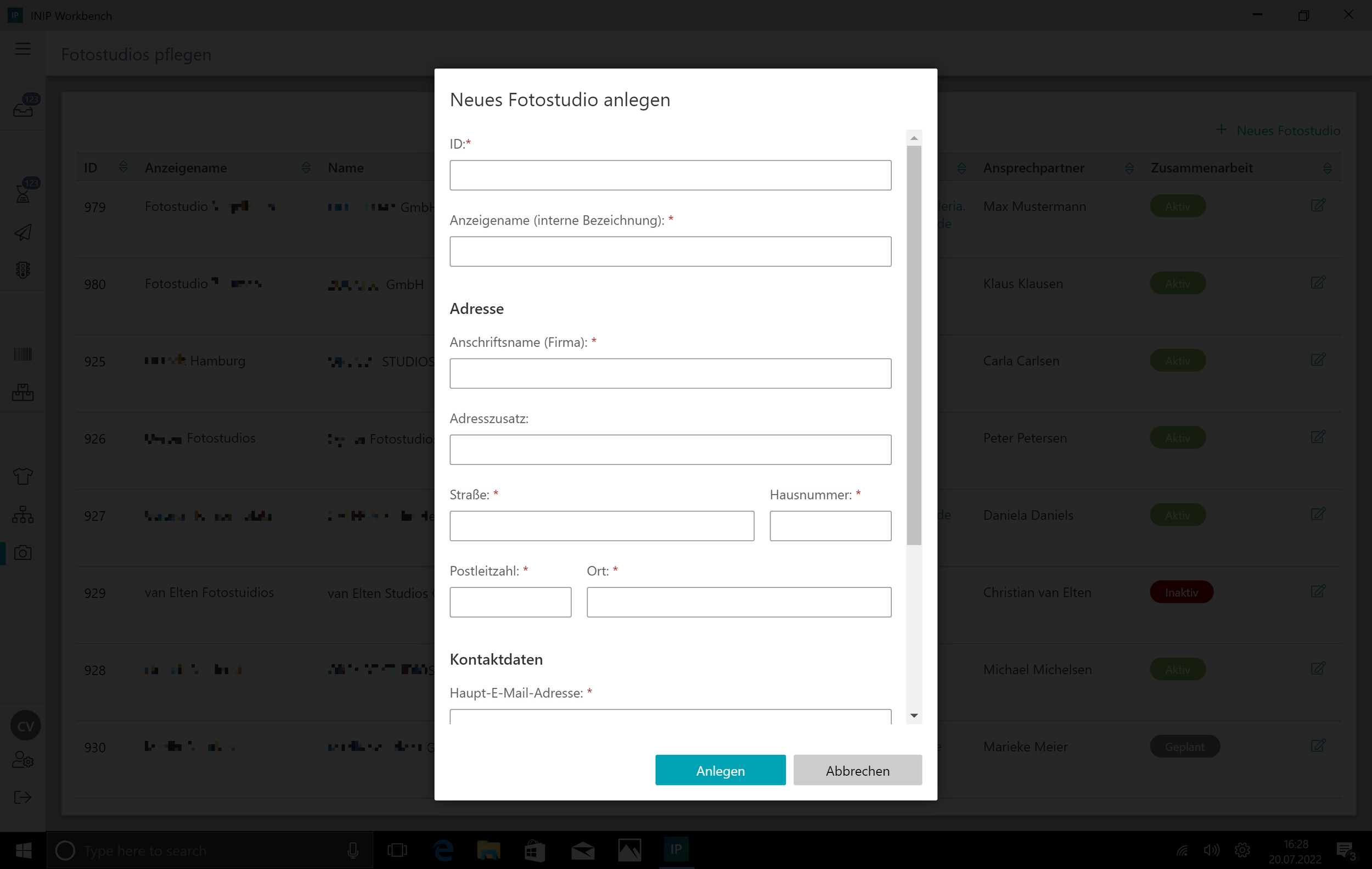The height and width of the screenshot is (869, 1372).
Task: Open Microsoft Edge from taskbar
Action: (x=443, y=851)
